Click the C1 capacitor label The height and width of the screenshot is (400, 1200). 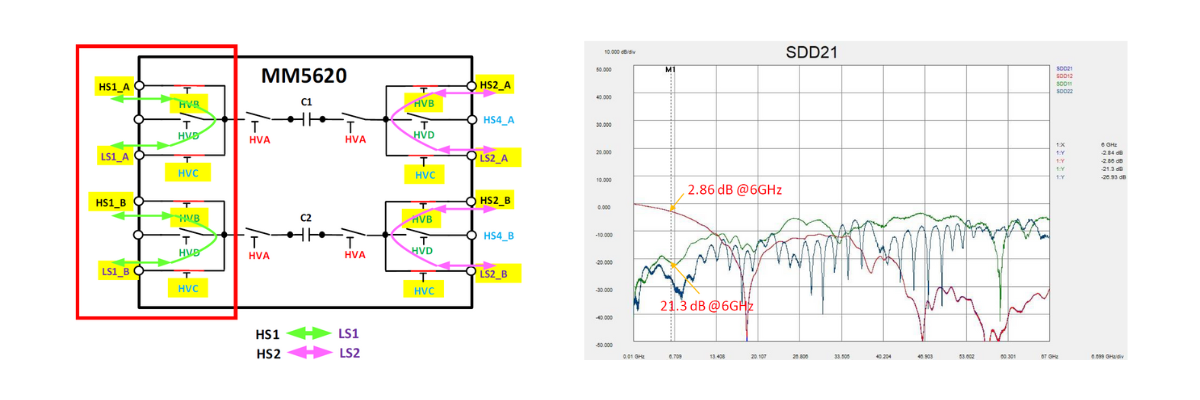pos(306,103)
